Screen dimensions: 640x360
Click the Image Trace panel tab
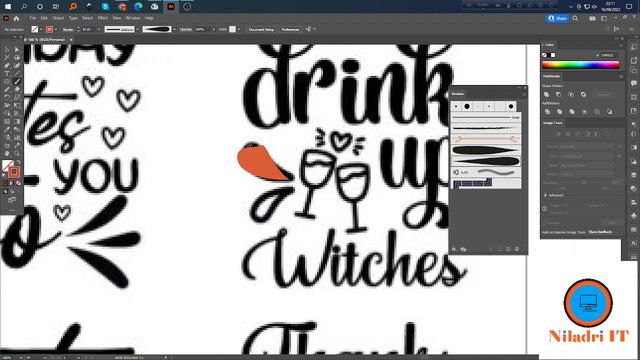553,122
